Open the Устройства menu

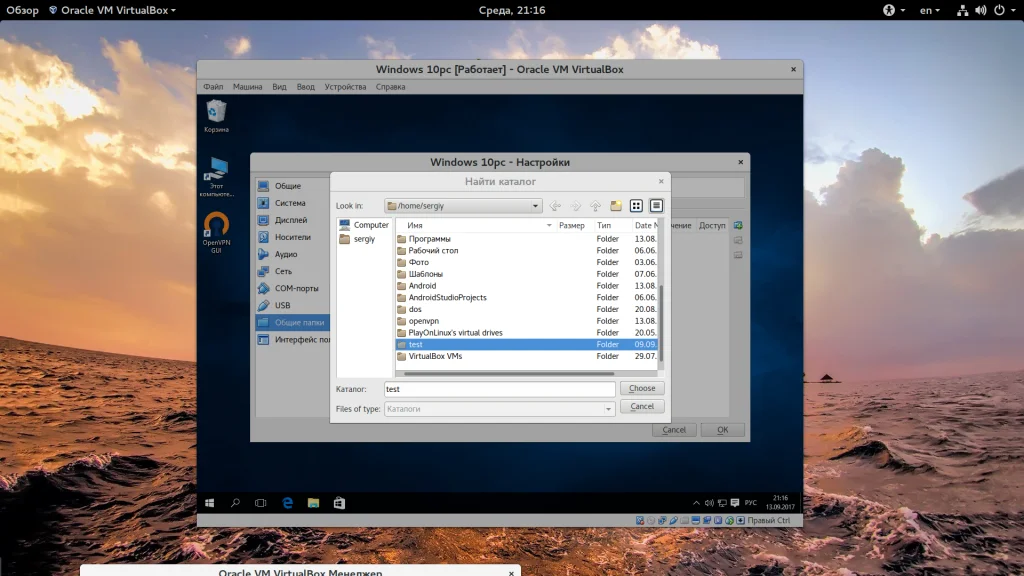tap(345, 87)
